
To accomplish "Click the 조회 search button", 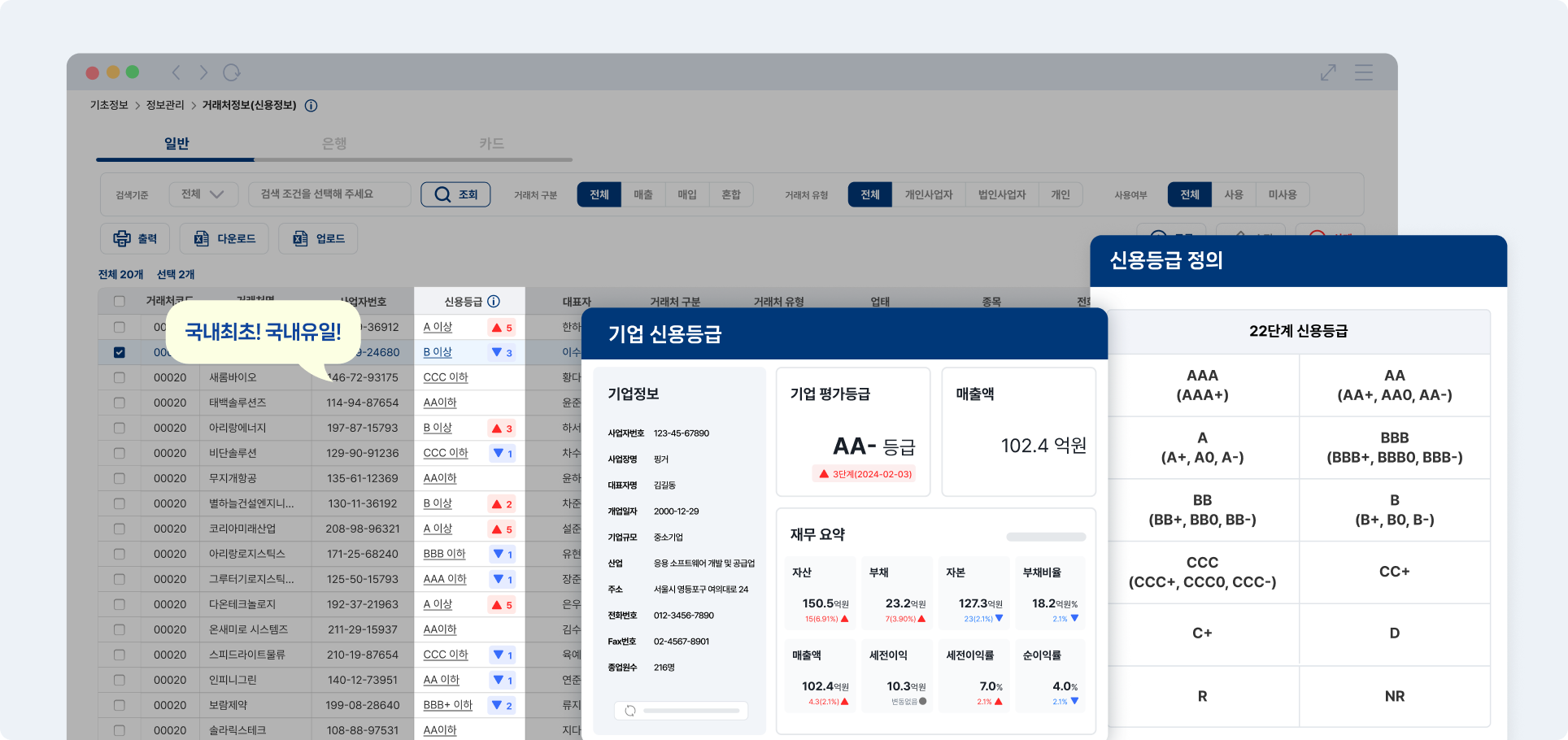I will click(x=455, y=194).
